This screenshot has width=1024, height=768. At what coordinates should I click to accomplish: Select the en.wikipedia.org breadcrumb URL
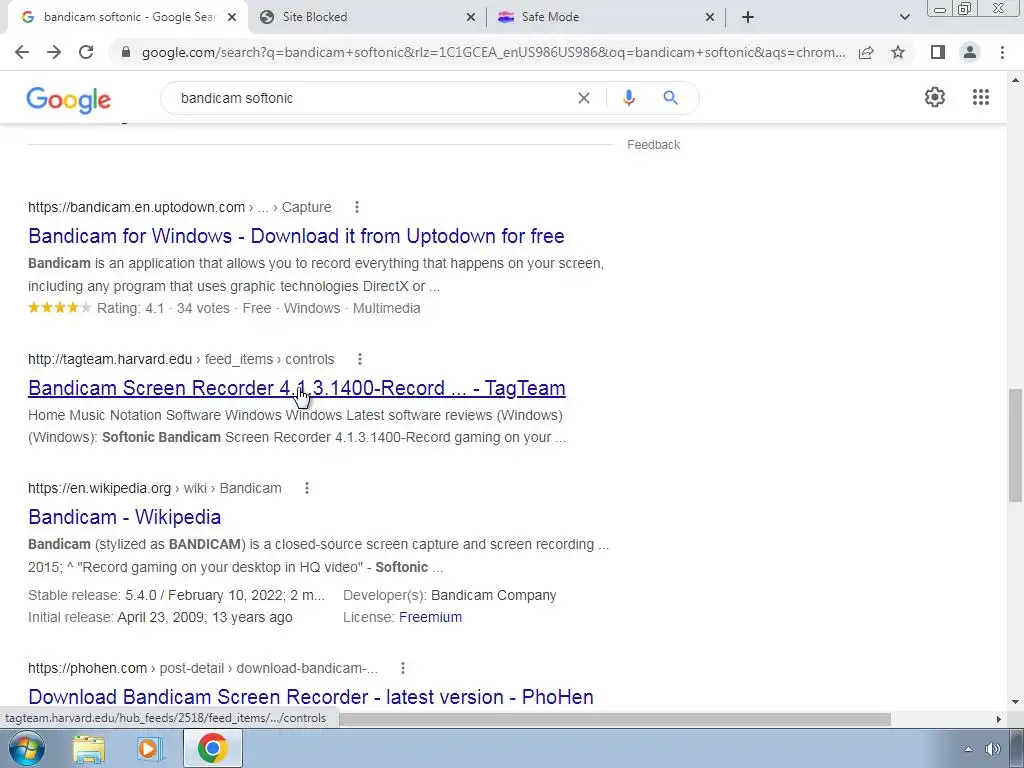(x=99, y=488)
